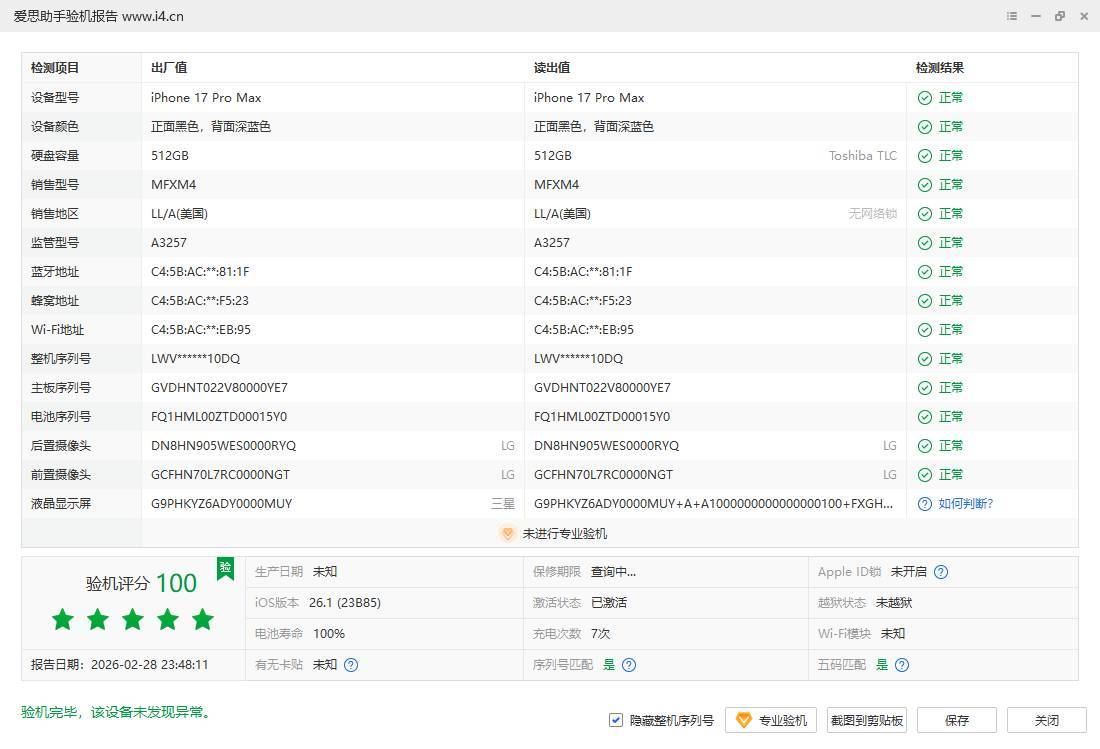
Task: Click question icon before 如何判断
Action: pyautogui.click(x=925, y=504)
